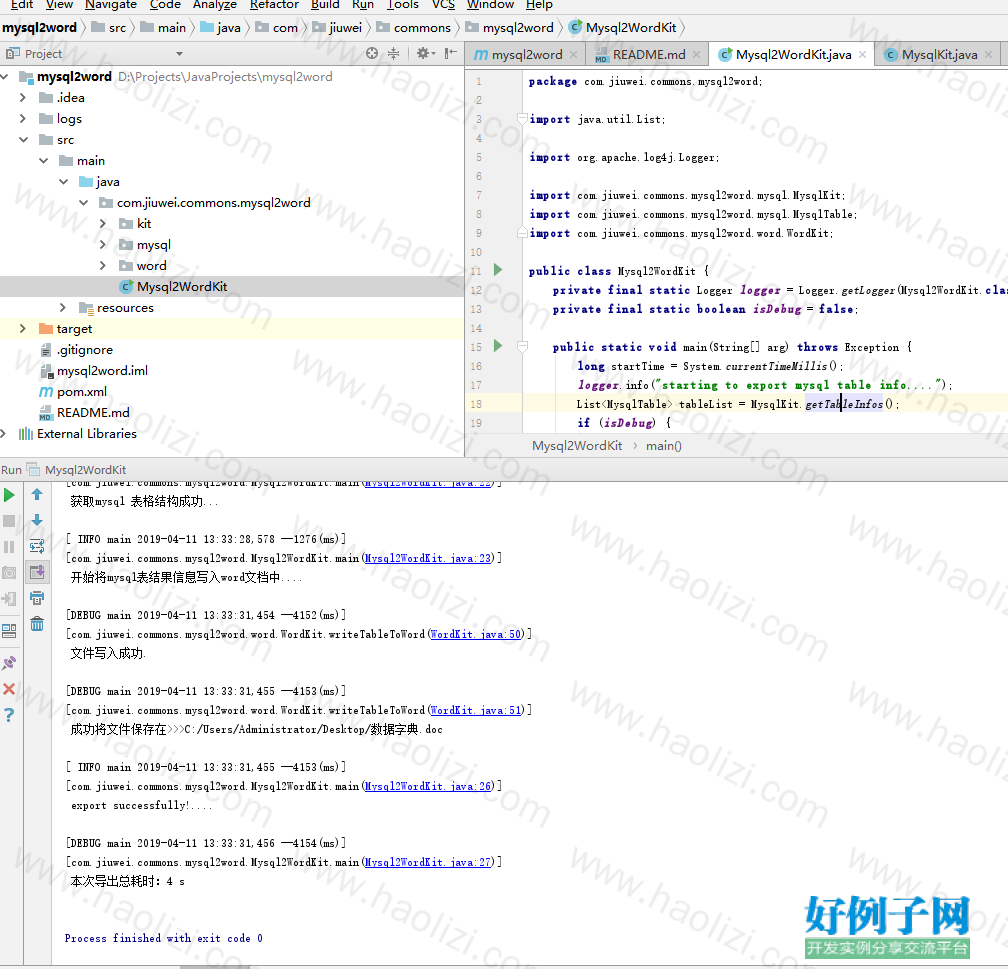
Task: Select mysql2word.iml in the project tree
Action: pos(102,370)
